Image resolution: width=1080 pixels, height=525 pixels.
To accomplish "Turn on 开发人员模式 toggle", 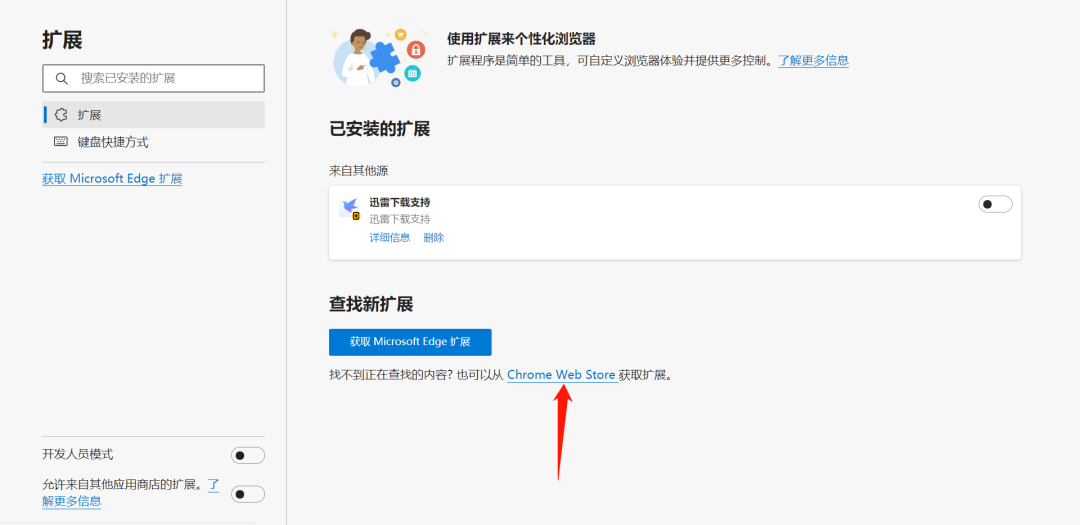I will tap(248, 455).
